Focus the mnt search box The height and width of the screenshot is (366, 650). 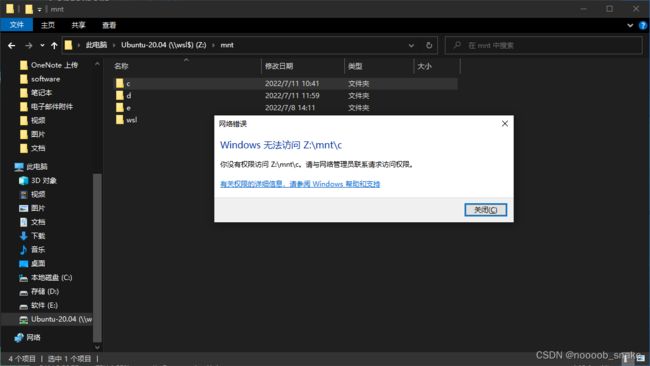543,45
